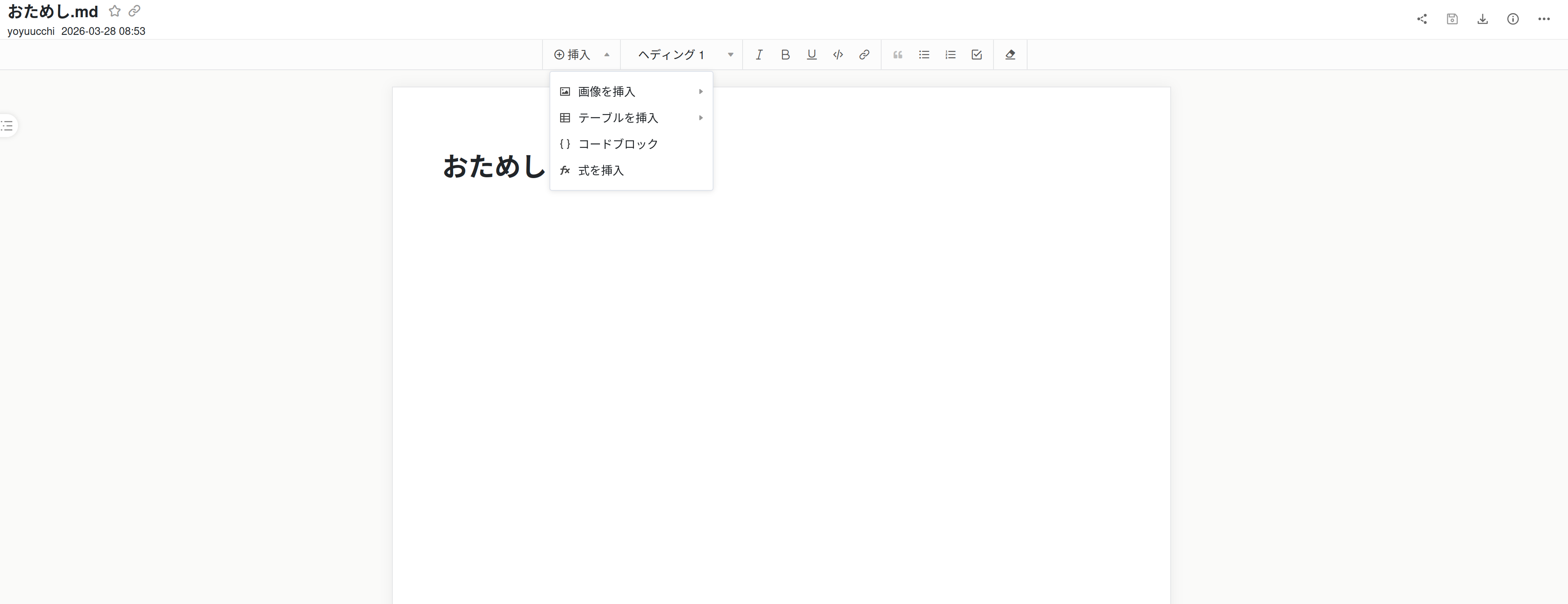The image size is (1568, 604).
Task: Insert an unordered bullet list
Action: tap(924, 55)
